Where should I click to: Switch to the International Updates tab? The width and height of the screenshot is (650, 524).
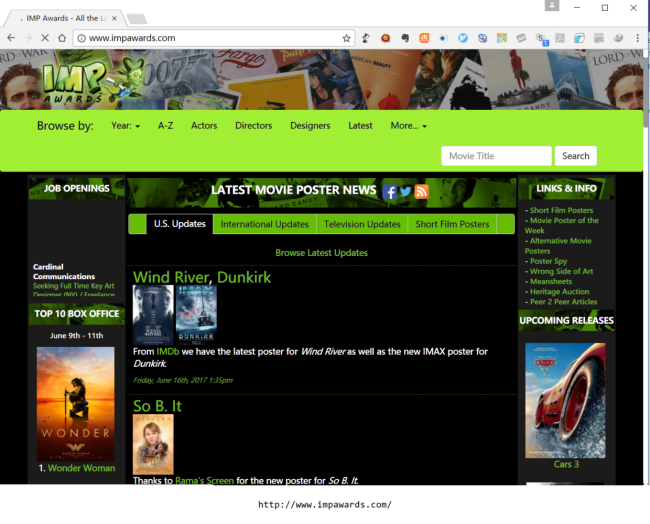coord(264,224)
